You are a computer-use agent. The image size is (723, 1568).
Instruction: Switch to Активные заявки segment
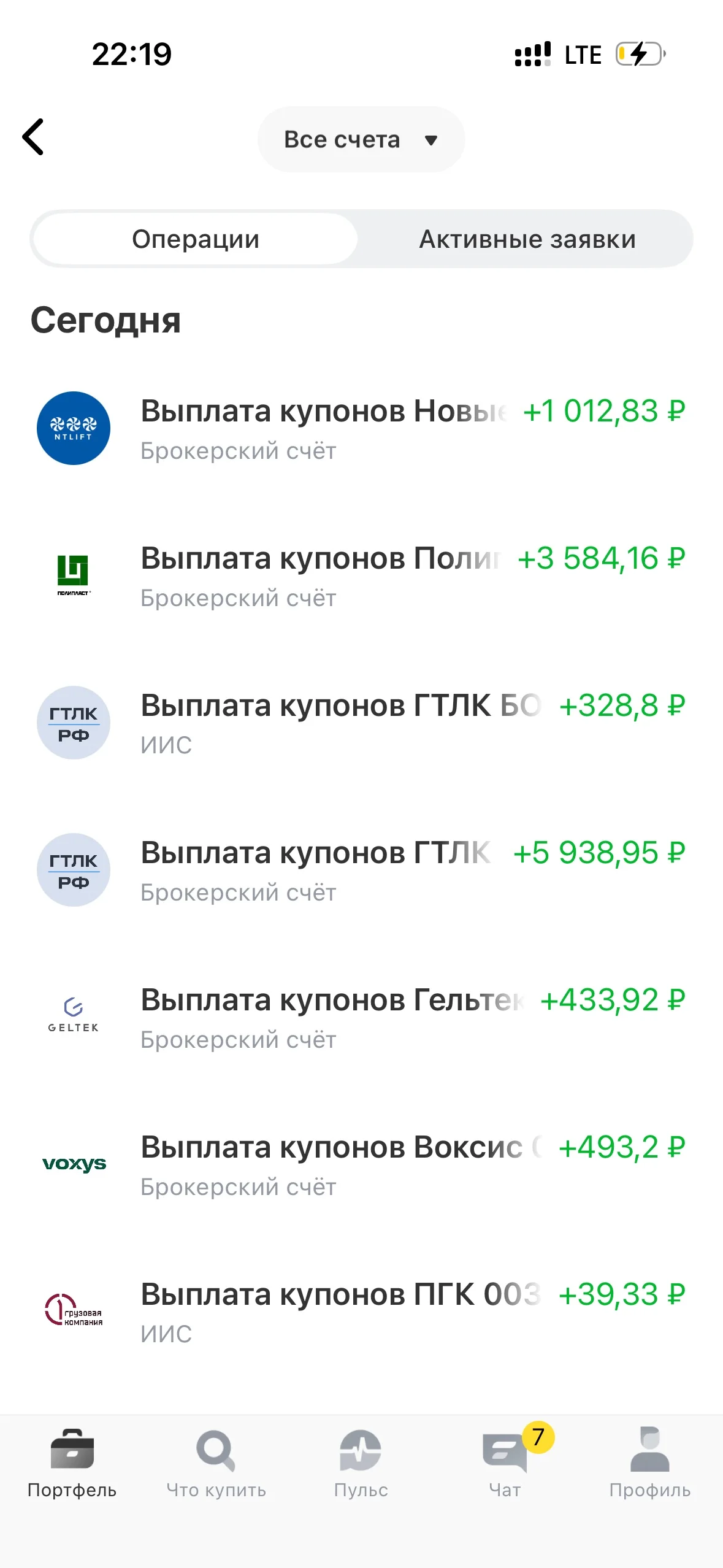click(527, 239)
